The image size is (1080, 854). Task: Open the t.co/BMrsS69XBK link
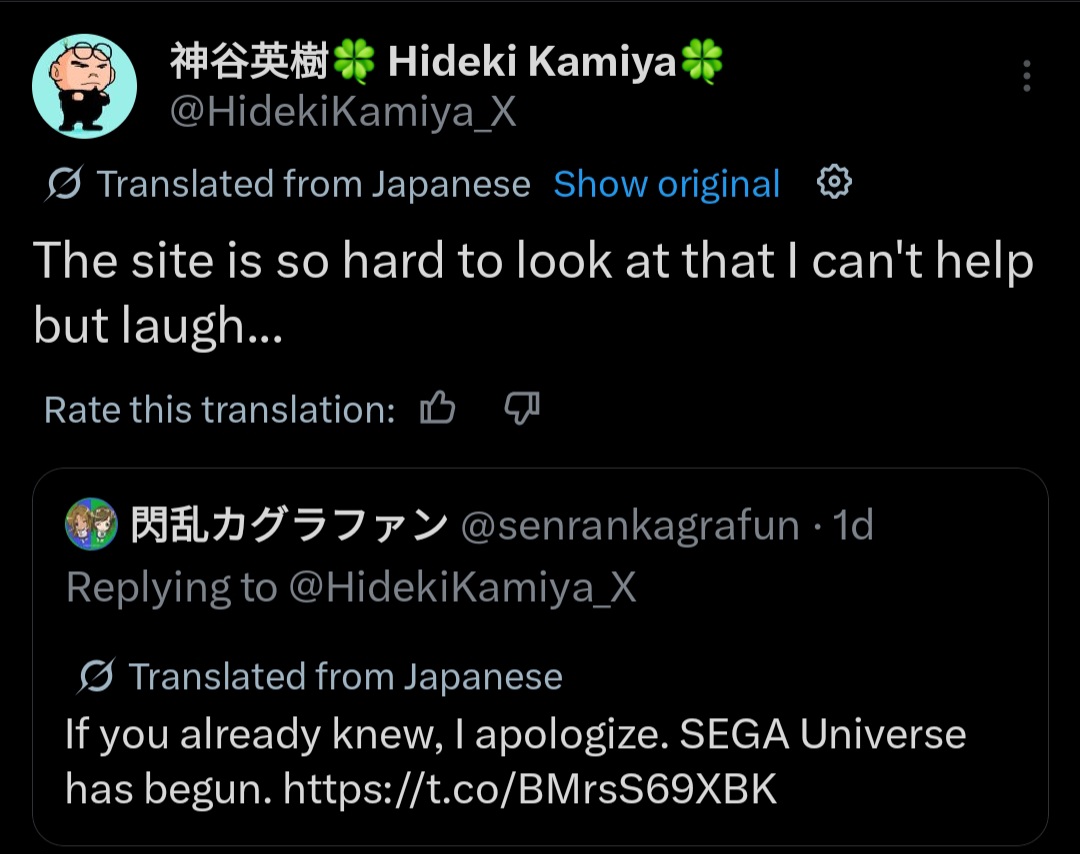click(530, 789)
